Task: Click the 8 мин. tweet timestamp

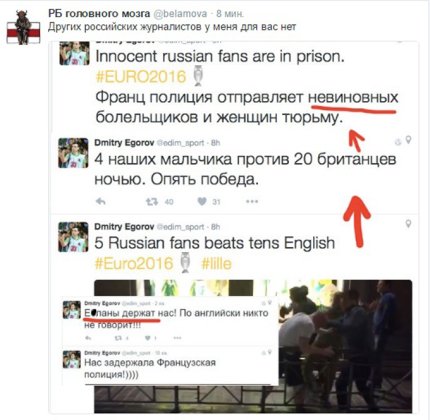Action: pos(230,14)
